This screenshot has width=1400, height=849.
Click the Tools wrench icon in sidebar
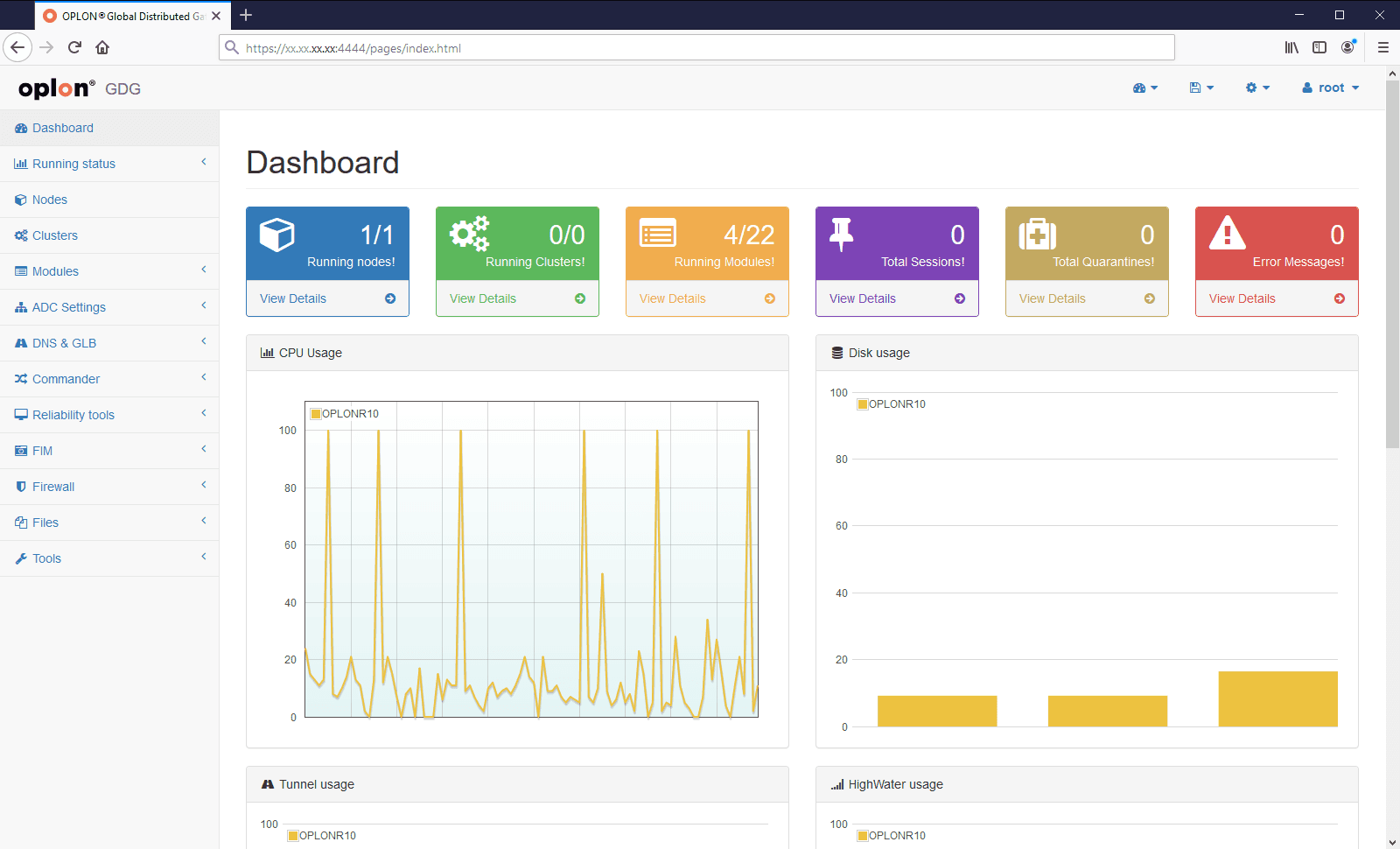(x=21, y=558)
